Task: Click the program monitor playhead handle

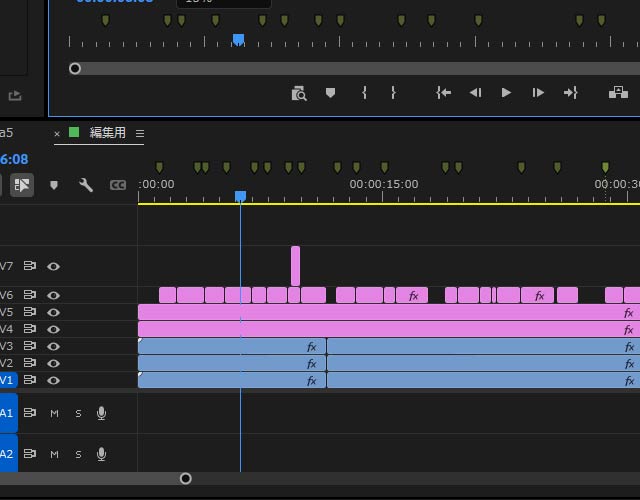Action: [238, 40]
